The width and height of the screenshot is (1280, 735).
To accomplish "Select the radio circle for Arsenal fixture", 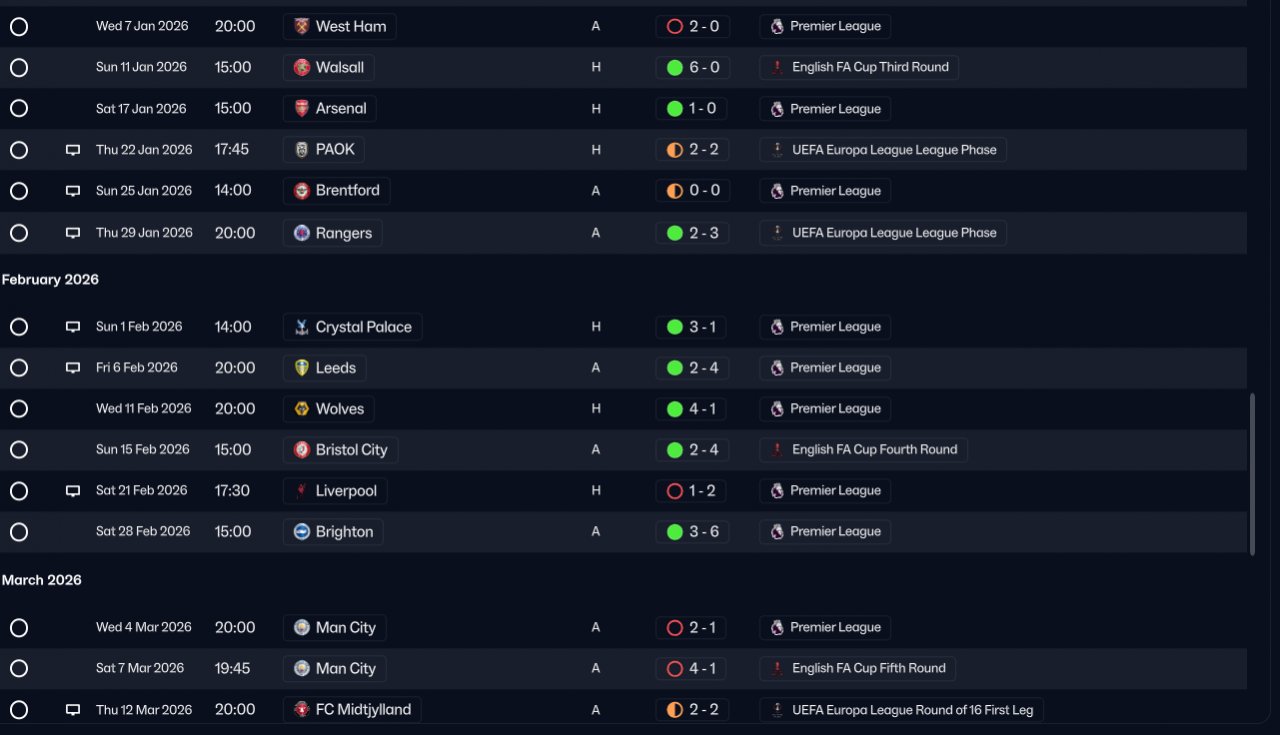I will click(19, 109).
